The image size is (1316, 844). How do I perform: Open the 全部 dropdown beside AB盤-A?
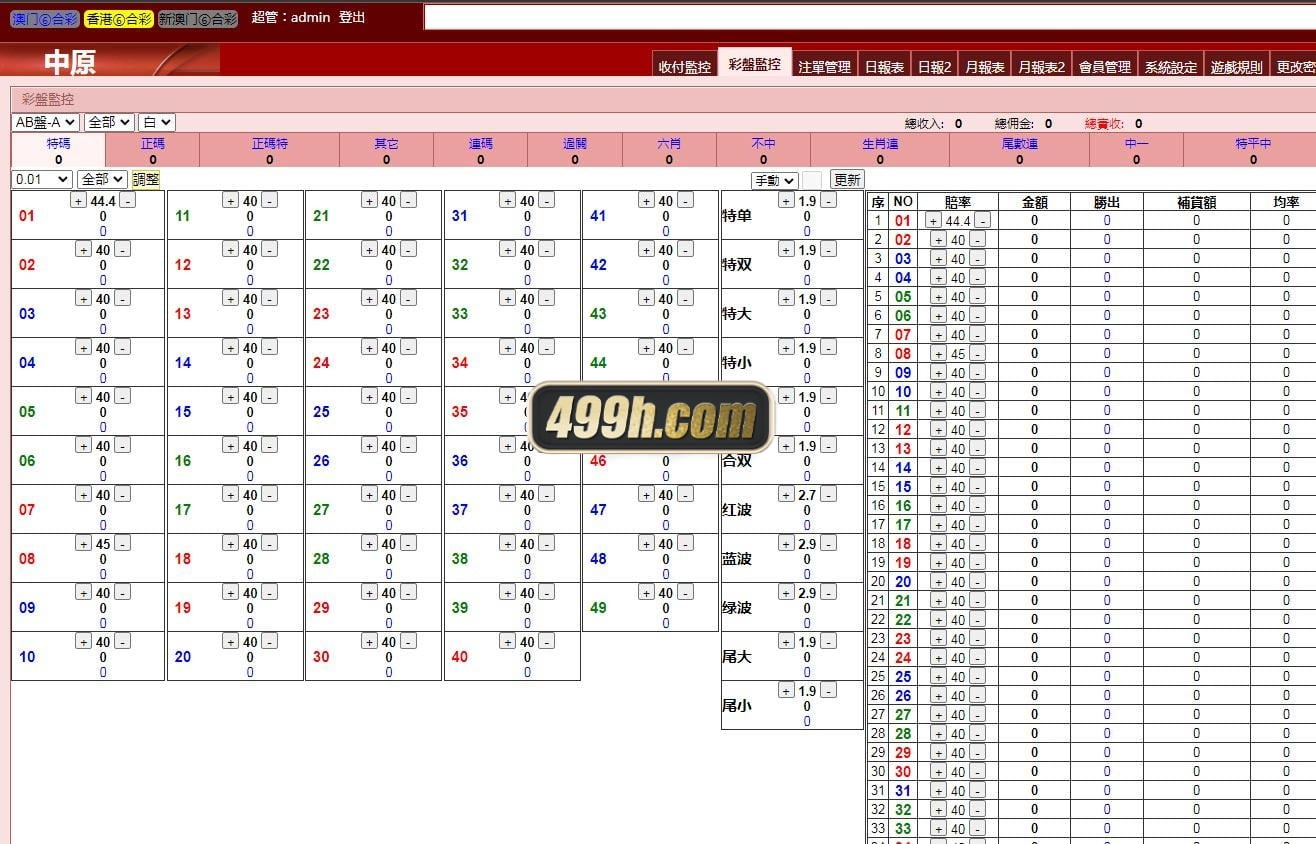tap(109, 122)
